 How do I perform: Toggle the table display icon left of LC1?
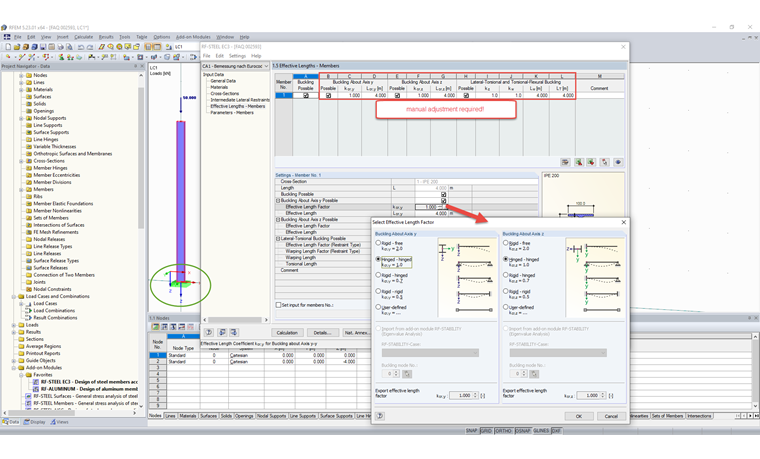(x=158, y=47)
